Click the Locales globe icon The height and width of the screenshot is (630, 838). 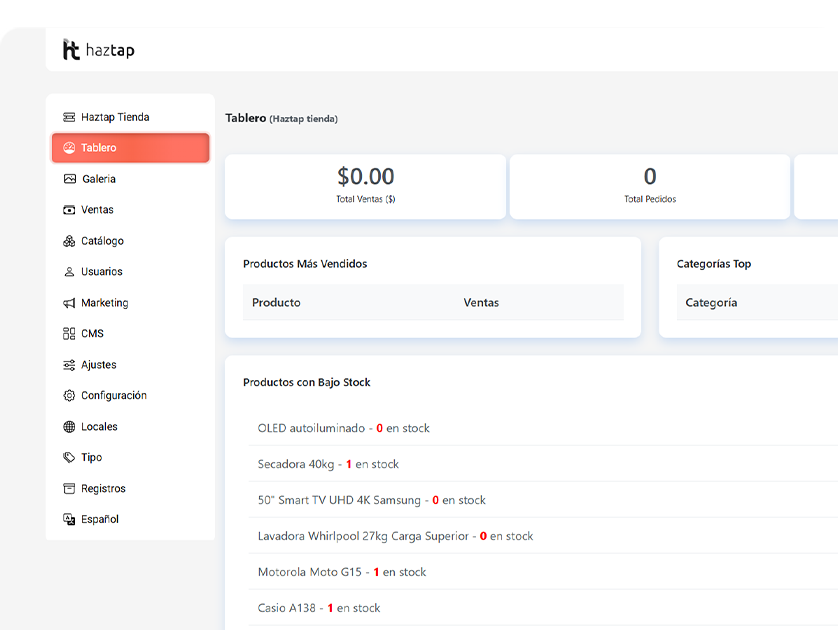pyautogui.click(x=69, y=427)
